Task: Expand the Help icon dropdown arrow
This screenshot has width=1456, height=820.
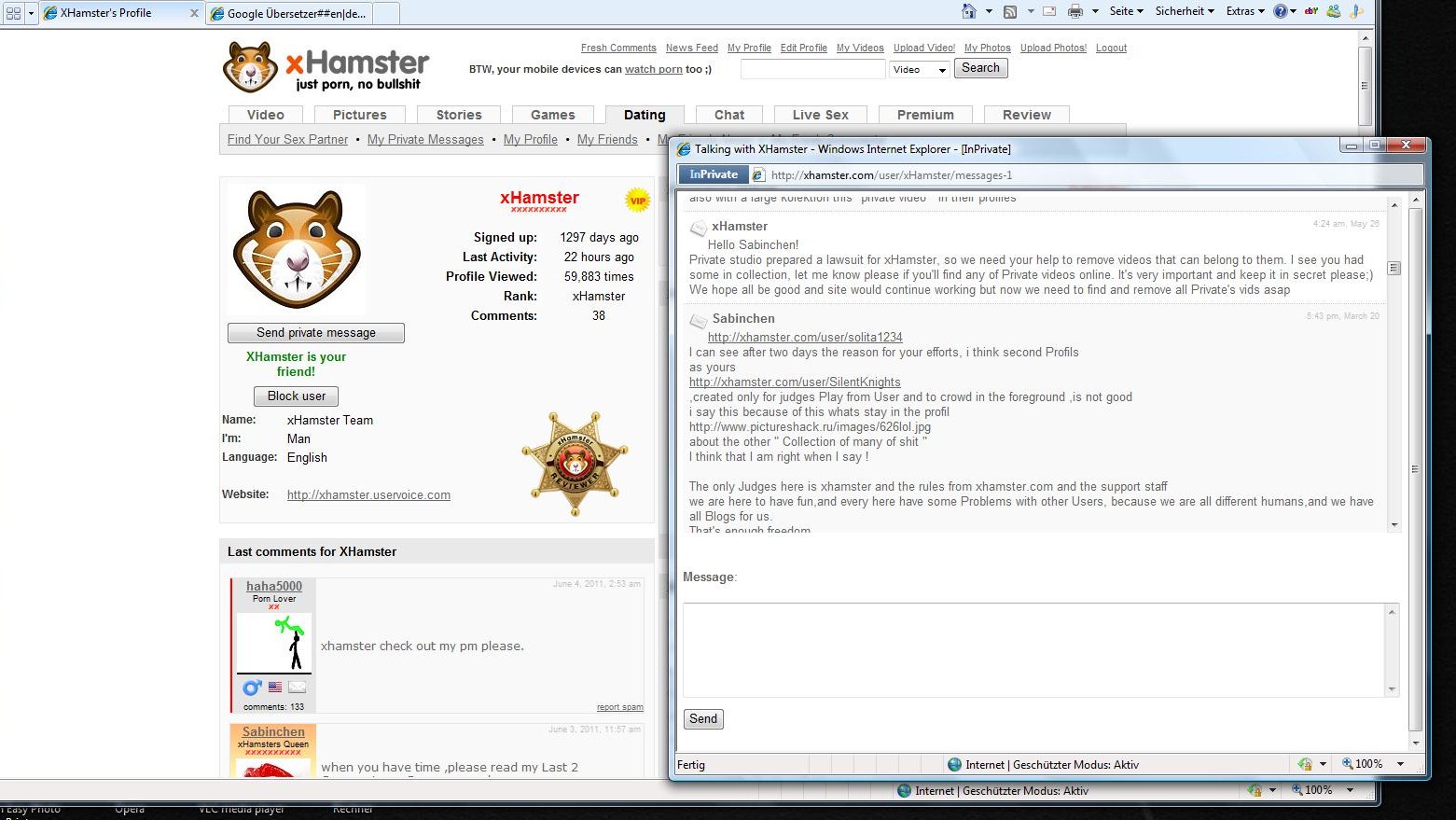Action: pos(1293,11)
